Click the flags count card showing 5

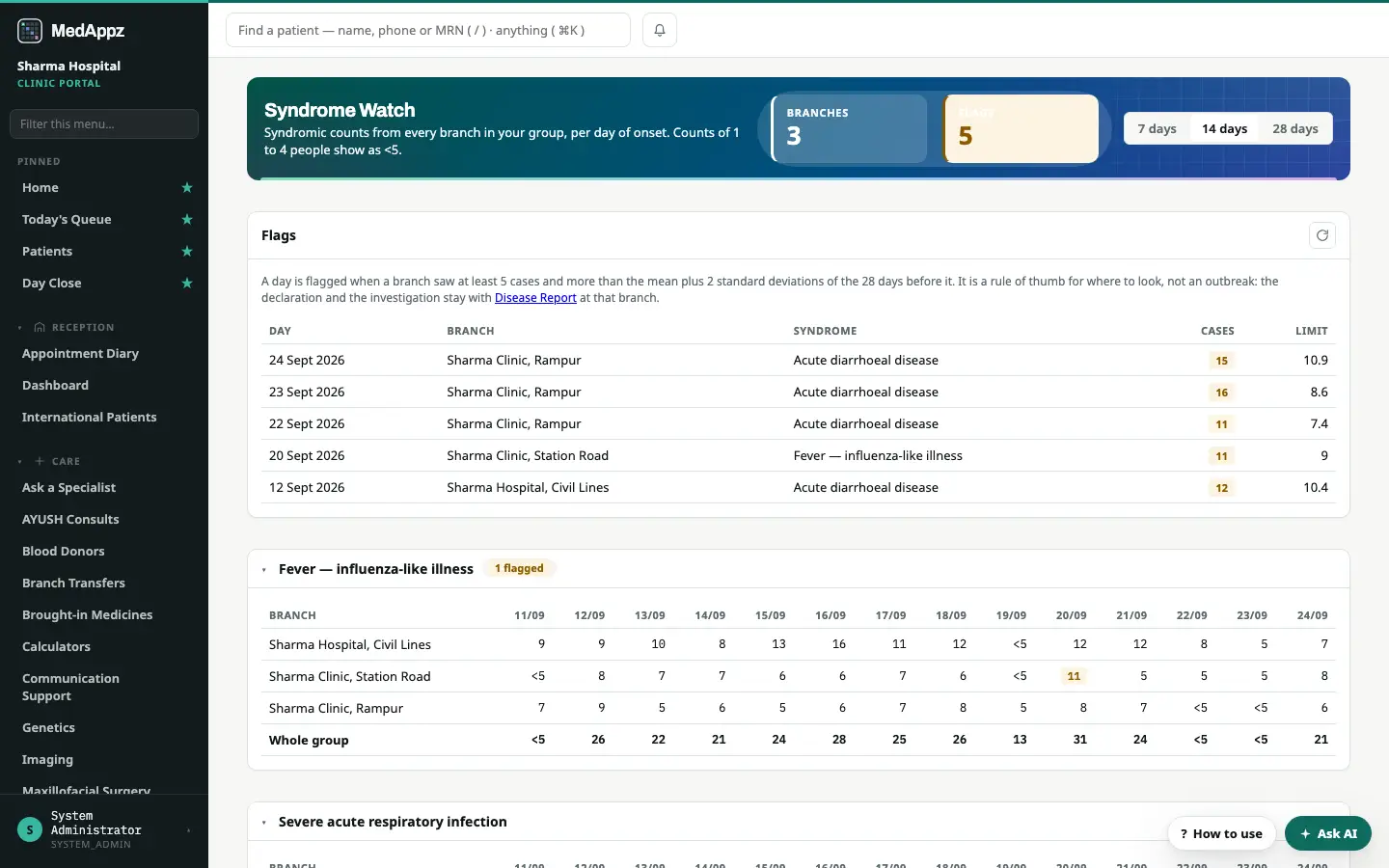pos(1021,128)
